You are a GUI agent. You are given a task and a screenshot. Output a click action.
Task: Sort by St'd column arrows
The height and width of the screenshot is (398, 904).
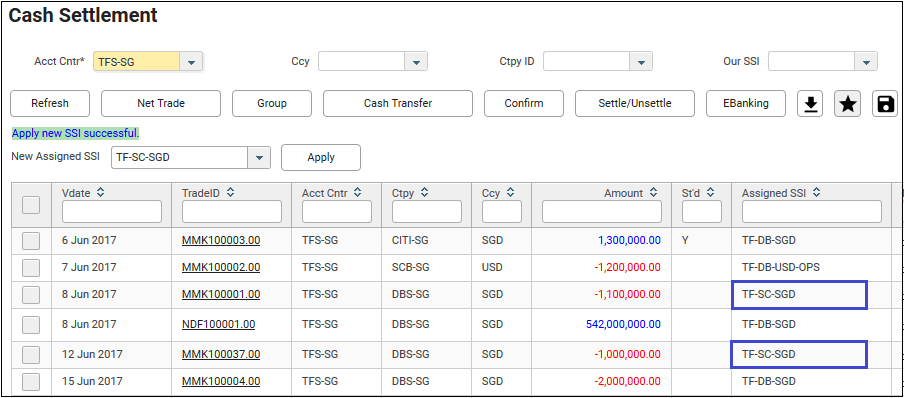click(710, 193)
